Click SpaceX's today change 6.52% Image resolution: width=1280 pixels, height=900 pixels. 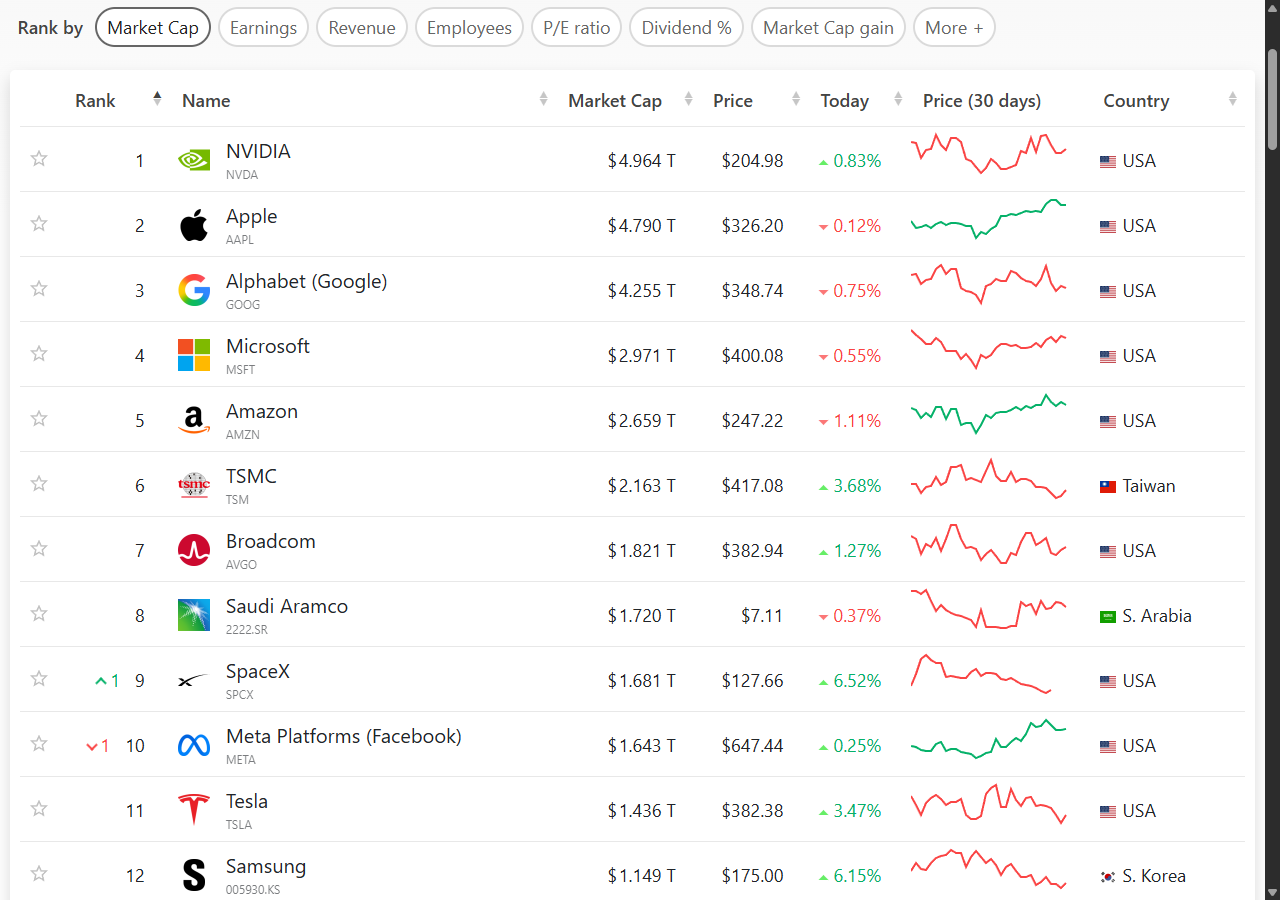tap(850, 681)
